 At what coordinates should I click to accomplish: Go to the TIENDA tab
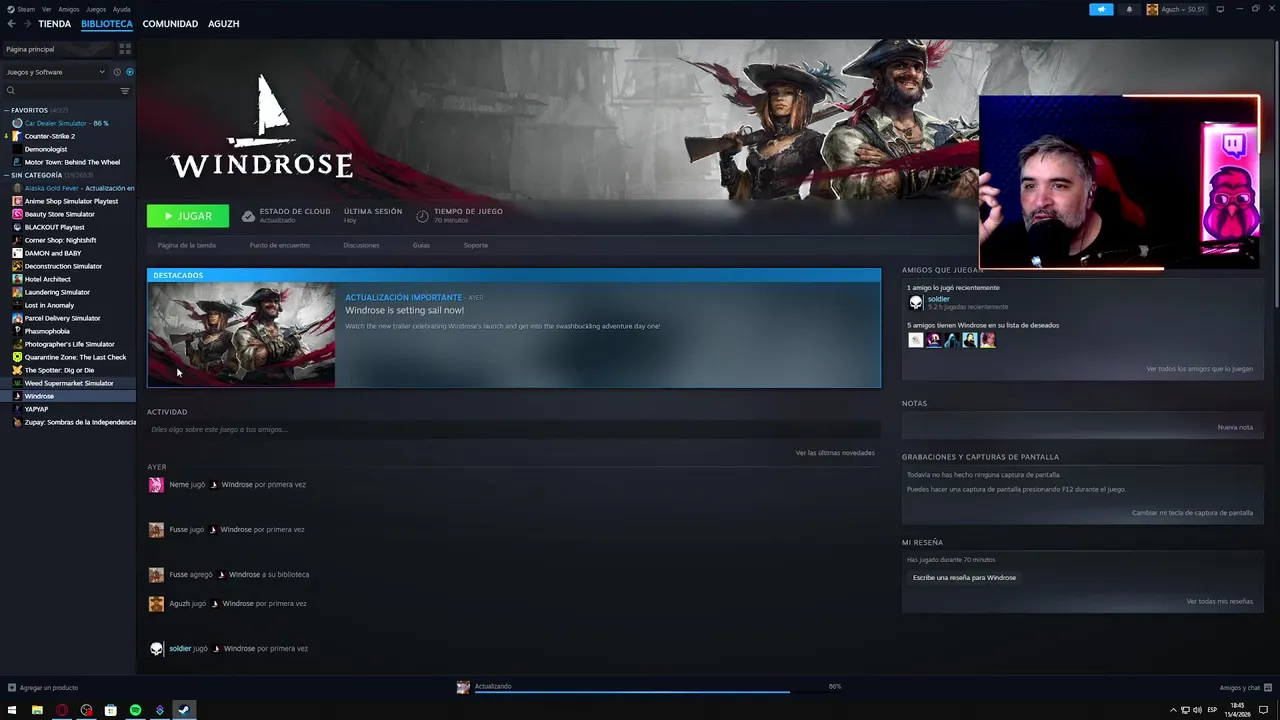tap(55, 24)
